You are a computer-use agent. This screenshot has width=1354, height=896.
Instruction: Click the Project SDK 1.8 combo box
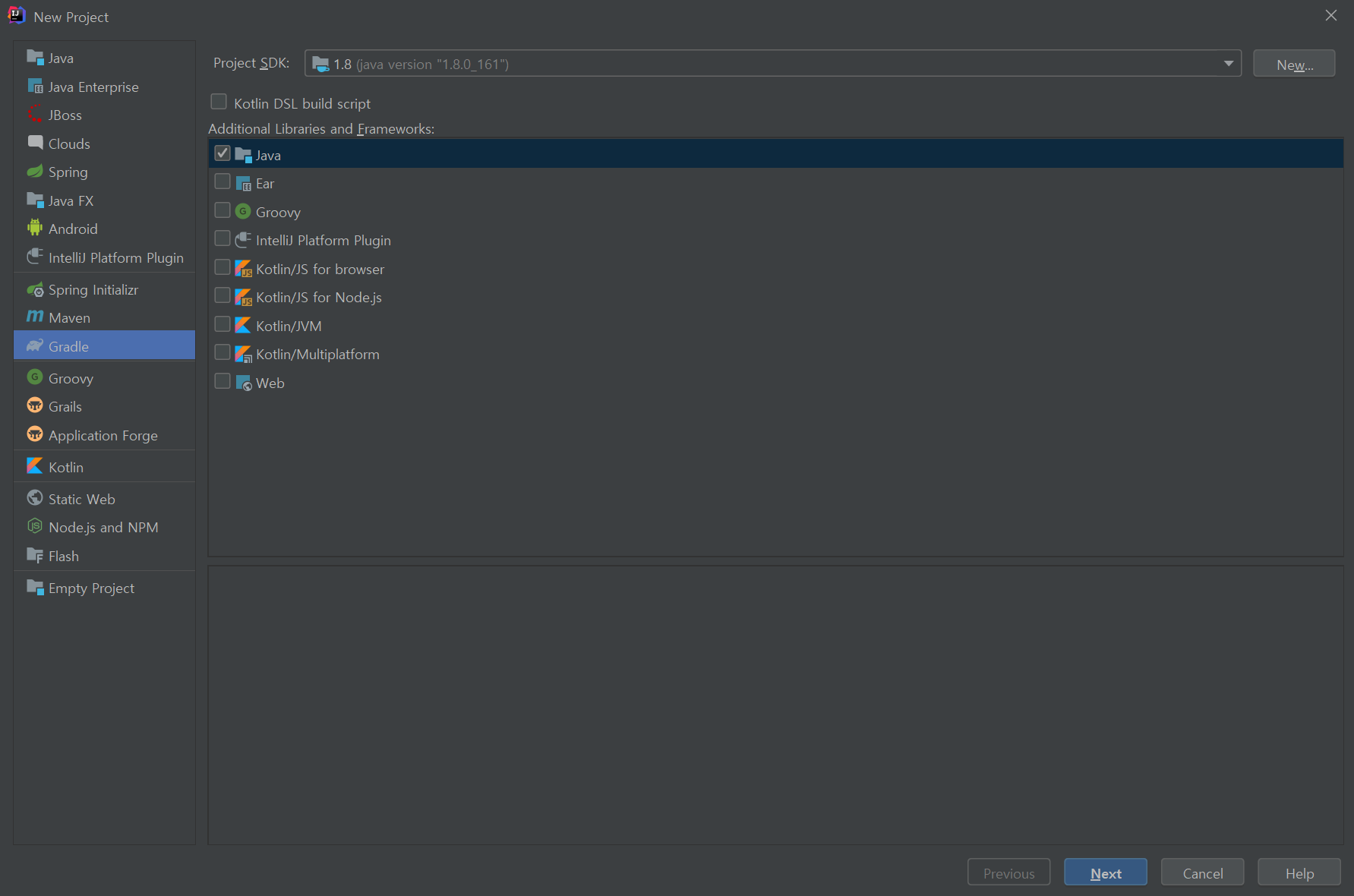[772, 64]
